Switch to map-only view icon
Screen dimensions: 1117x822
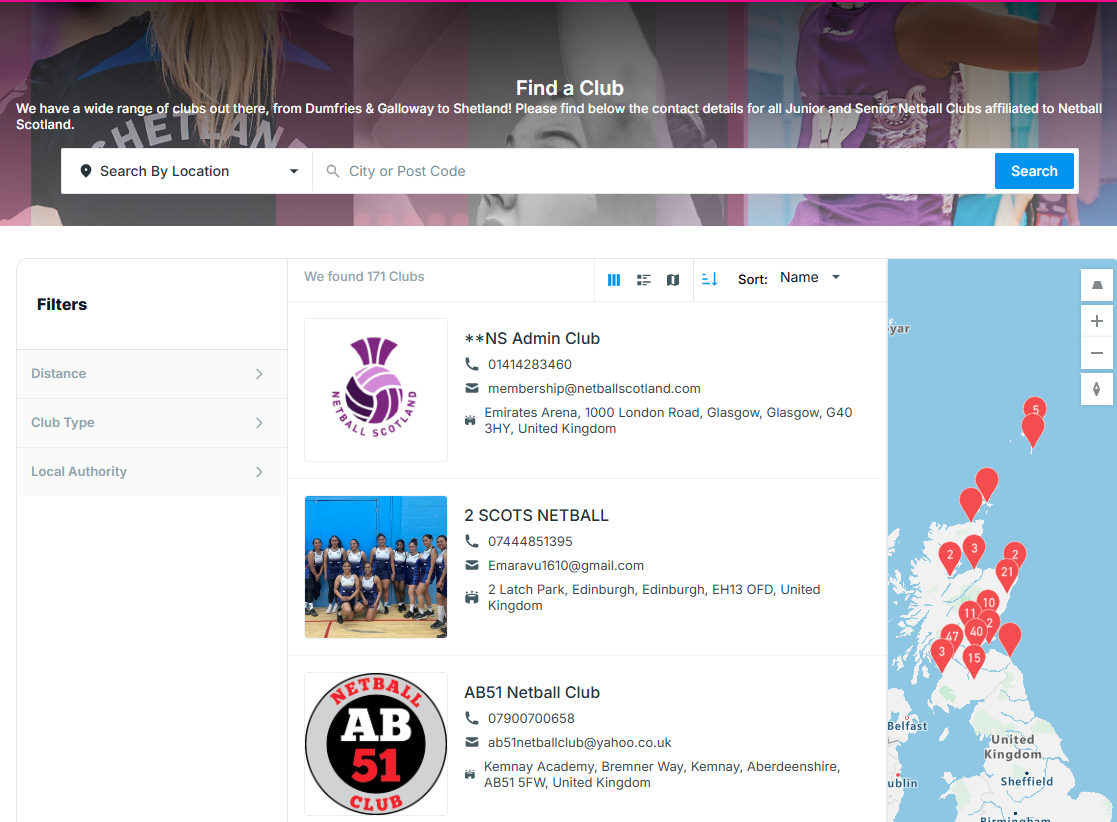[x=673, y=280]
